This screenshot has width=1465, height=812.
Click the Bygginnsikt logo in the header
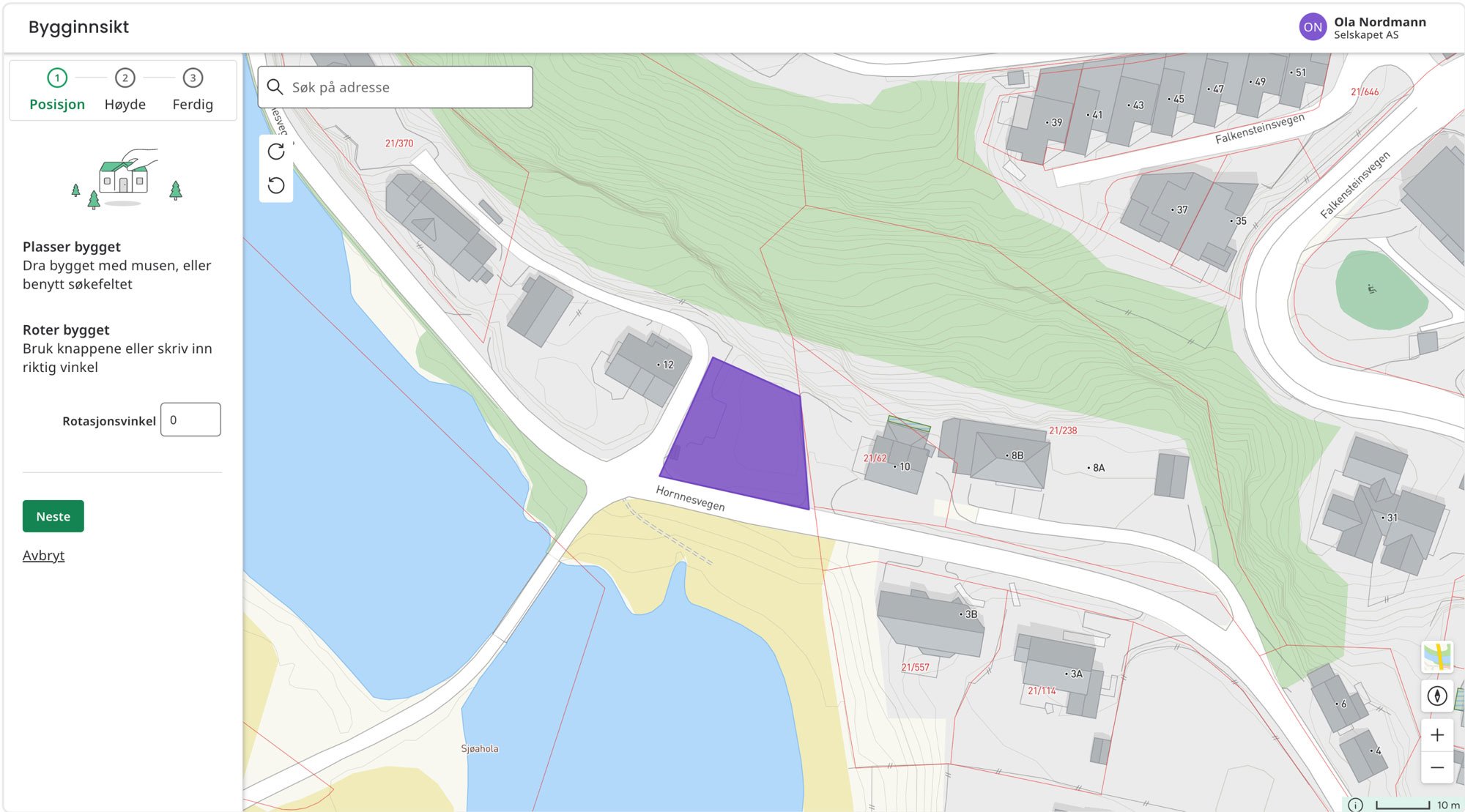pyautogui.click(x=78, y=26)
